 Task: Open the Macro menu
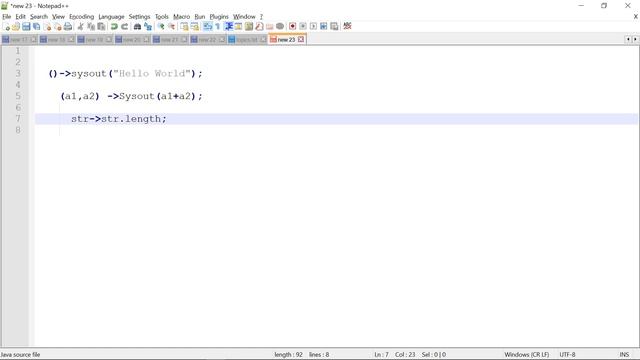[181, 17]
